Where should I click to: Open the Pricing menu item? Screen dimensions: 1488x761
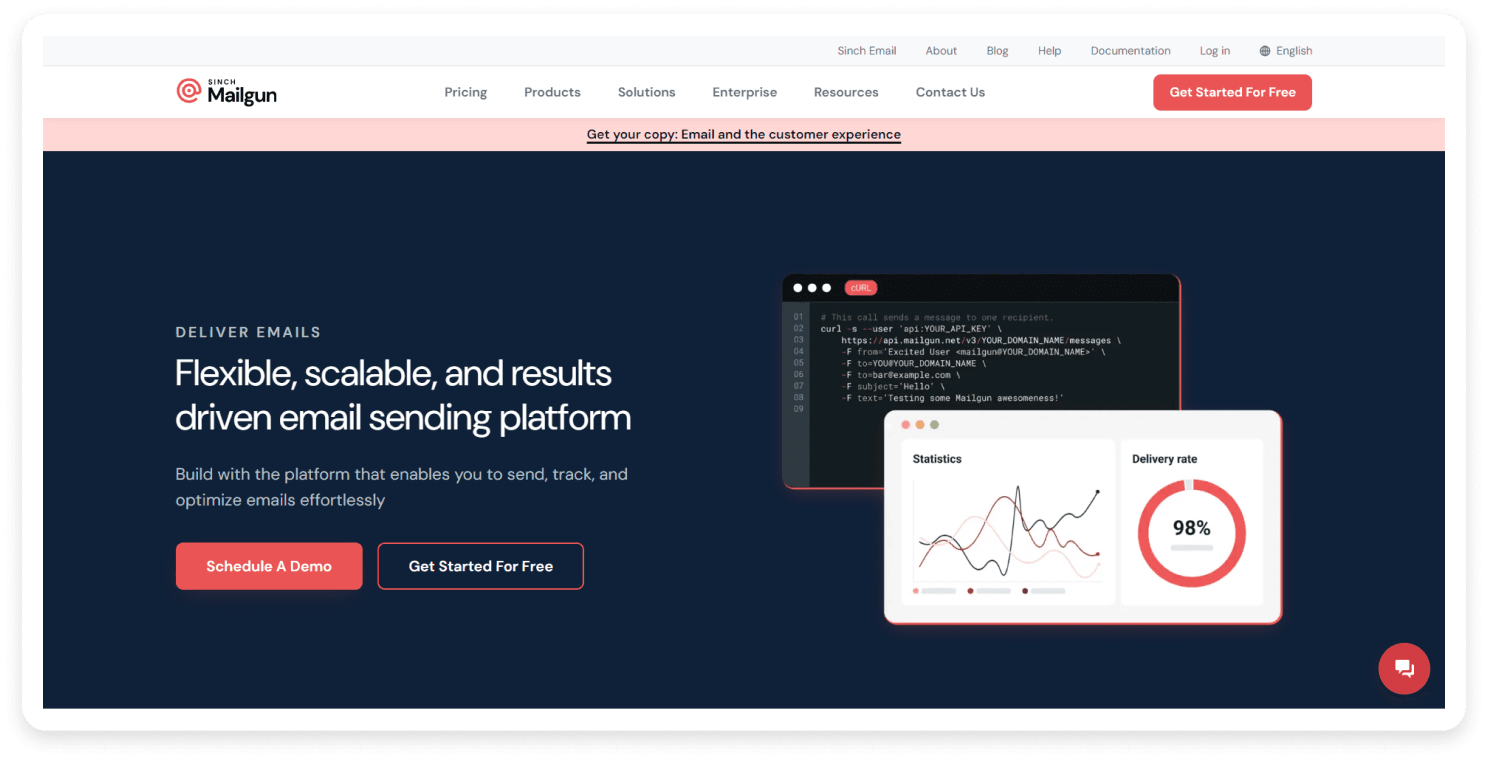466,92
